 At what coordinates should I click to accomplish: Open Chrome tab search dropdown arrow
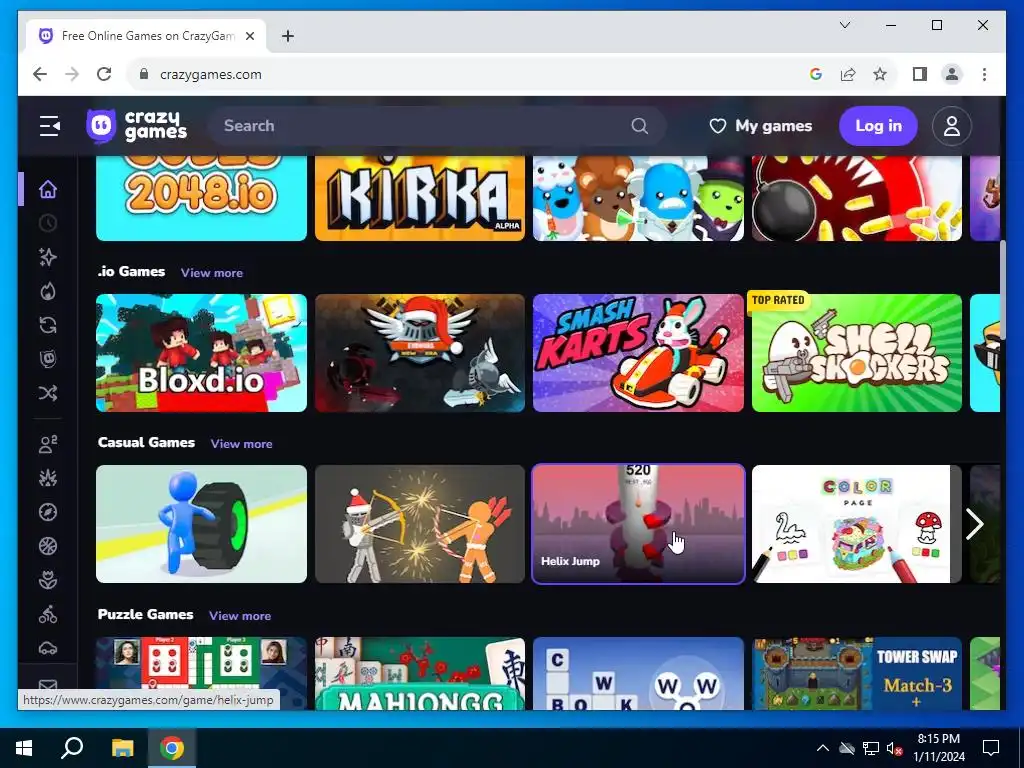click(844, 25)
